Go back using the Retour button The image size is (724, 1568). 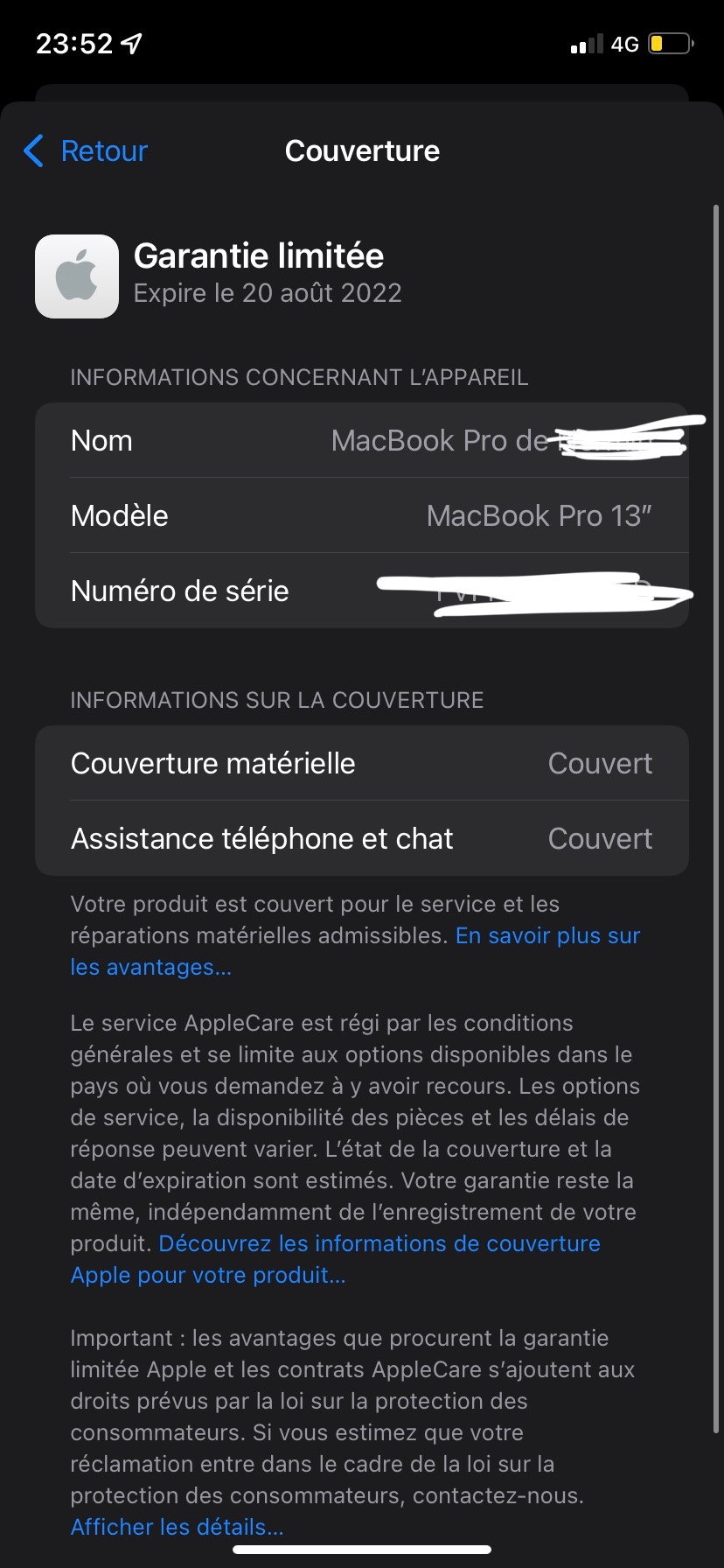tap(104, 151)
